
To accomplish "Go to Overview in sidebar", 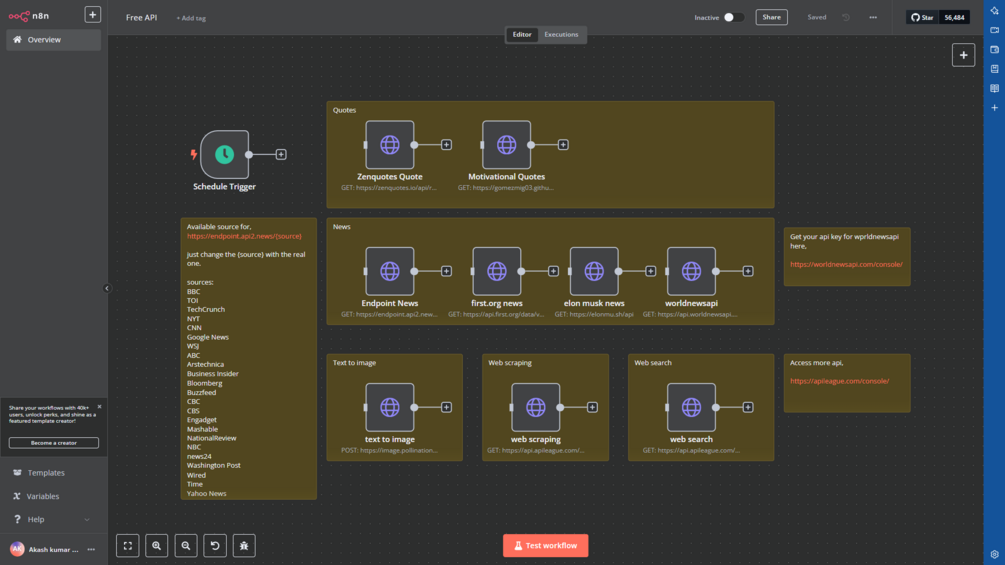I will (54, 40).
